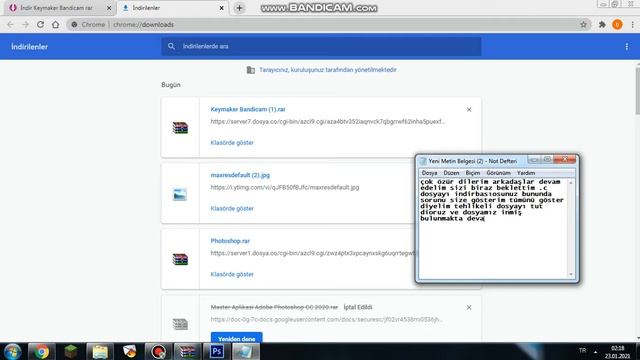
Task: Show hidden tray icons arrow
Action: tap(596, 351)
